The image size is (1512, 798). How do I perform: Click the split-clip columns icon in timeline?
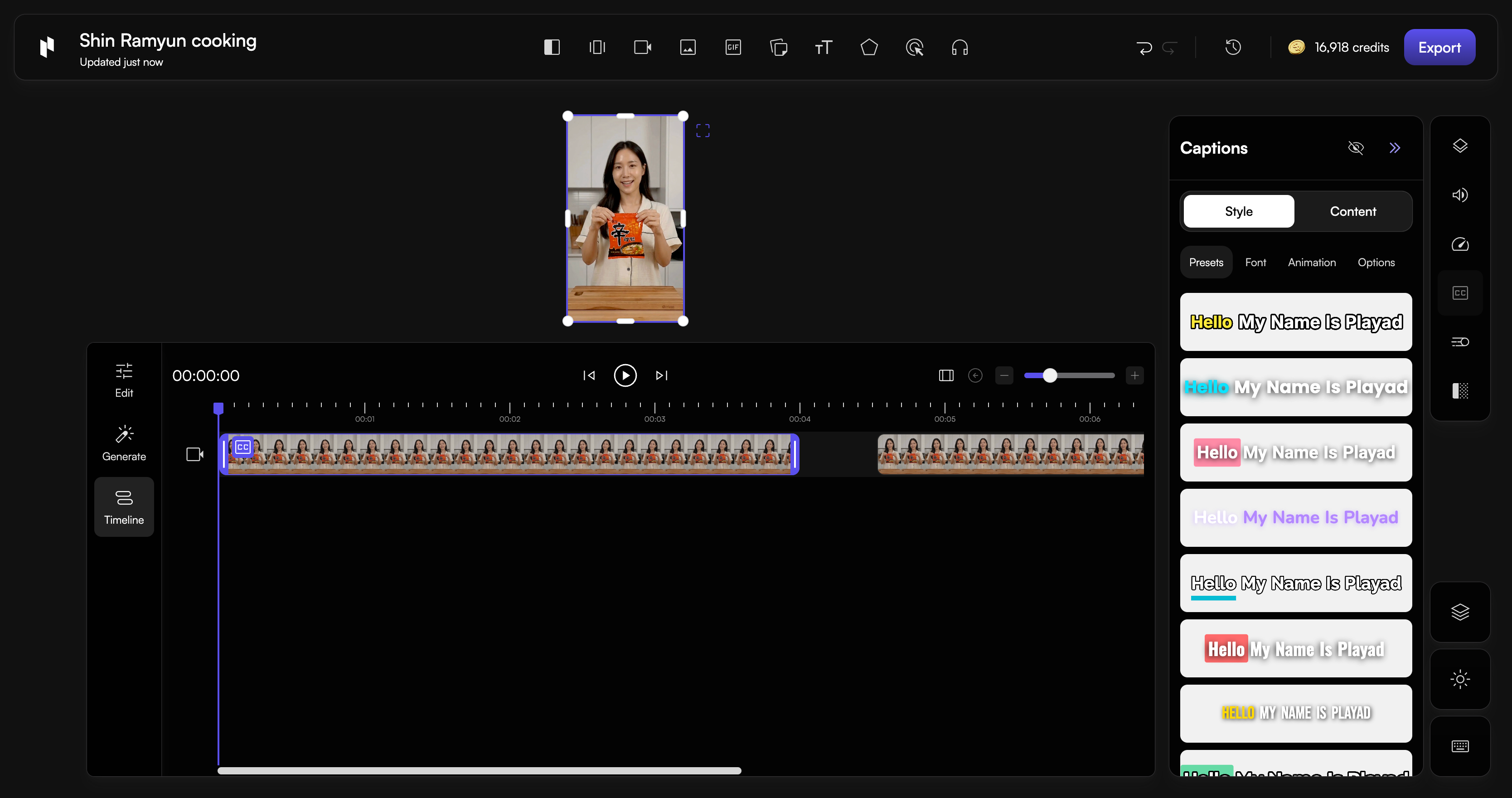[945, 375]
